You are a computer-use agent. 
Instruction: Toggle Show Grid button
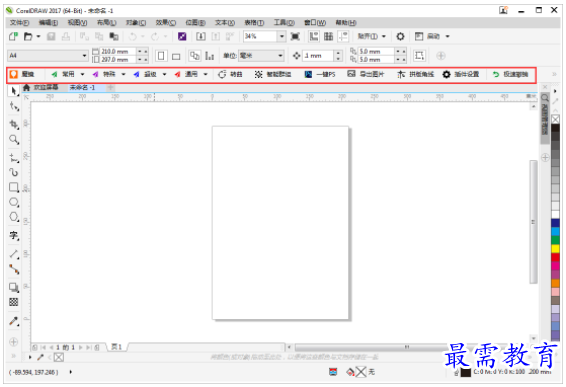pos(328,36)
